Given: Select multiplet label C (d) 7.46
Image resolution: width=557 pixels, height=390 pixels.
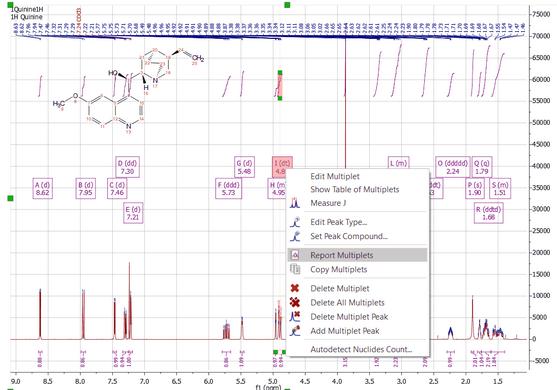Looking at the screenshot, I should (117, 189).
